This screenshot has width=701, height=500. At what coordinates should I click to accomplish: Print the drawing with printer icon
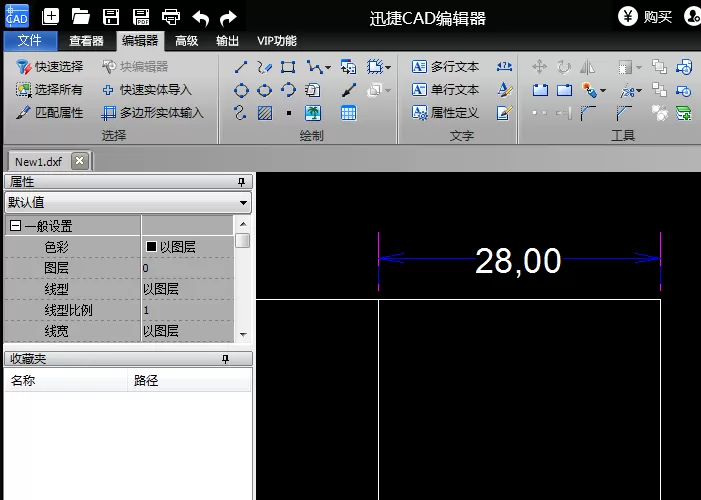pos(171,17)
